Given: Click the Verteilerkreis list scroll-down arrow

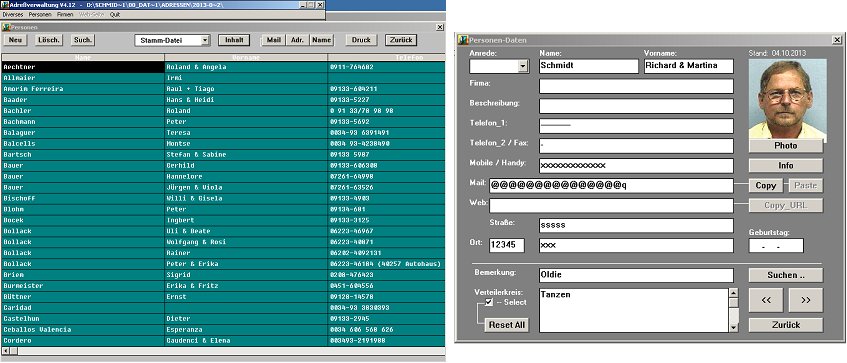Looking at the screenshot, I should pos(734,327).
